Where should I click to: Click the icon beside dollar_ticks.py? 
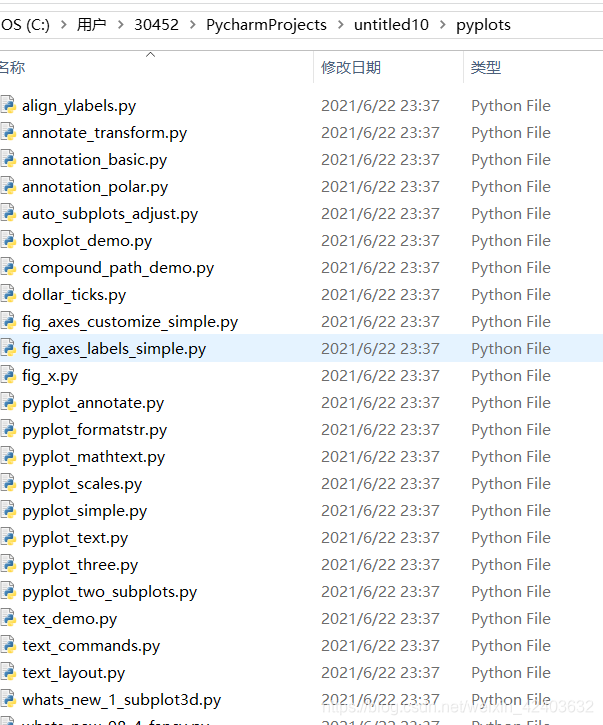coord(8,294)
